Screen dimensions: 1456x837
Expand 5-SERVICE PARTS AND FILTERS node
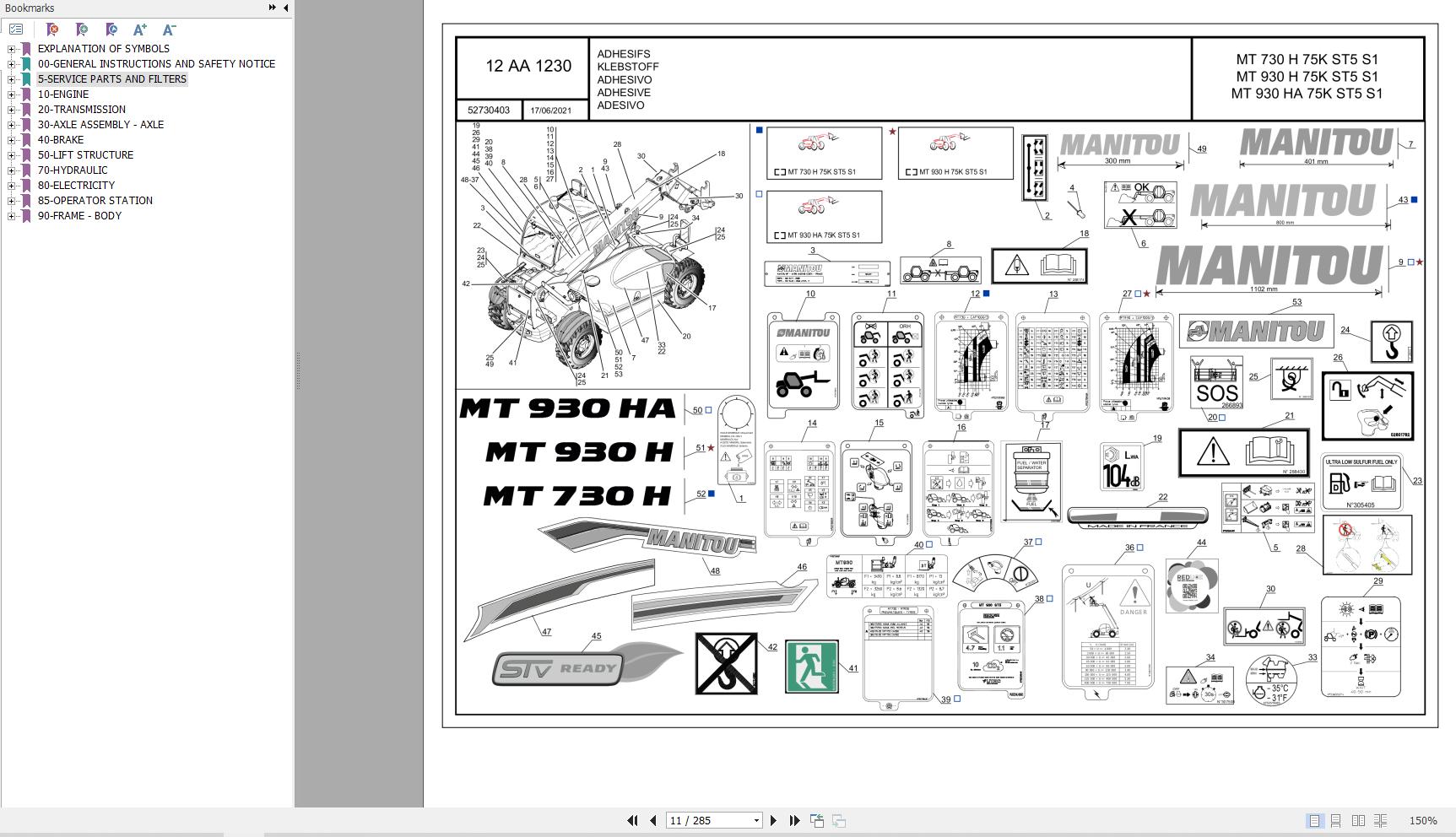coord(12,79)
